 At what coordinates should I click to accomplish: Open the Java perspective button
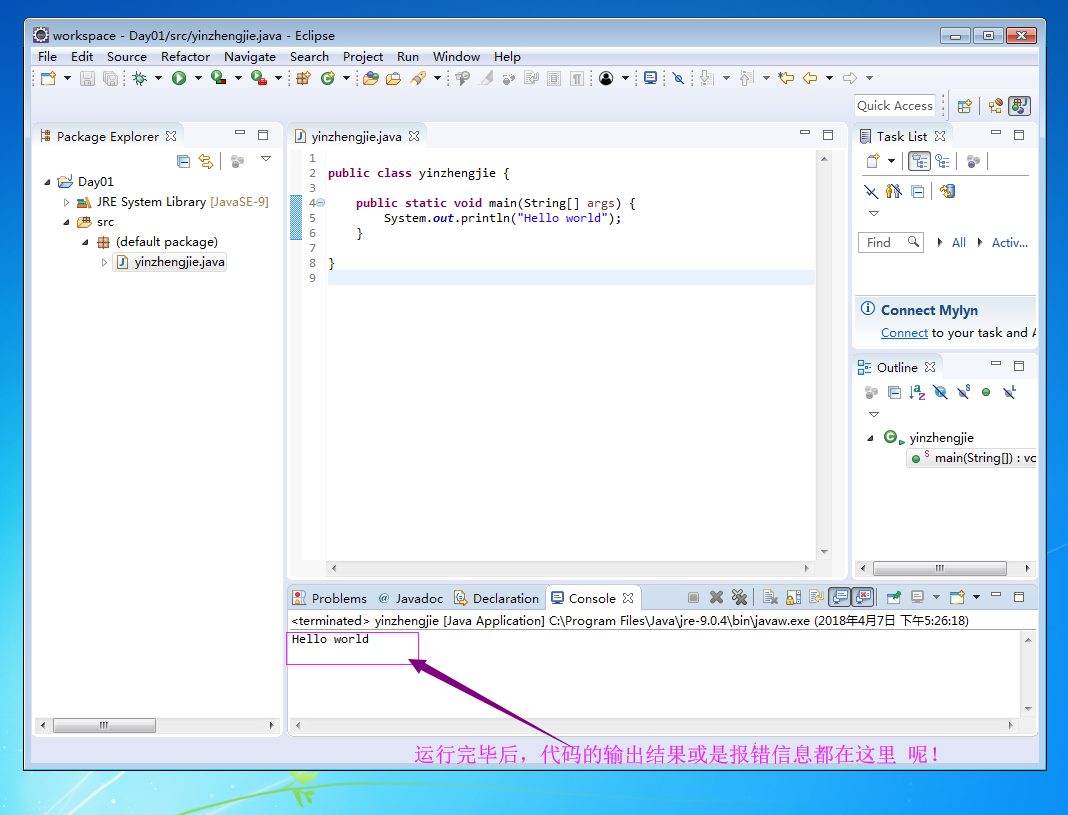[x=1019, y=105]
